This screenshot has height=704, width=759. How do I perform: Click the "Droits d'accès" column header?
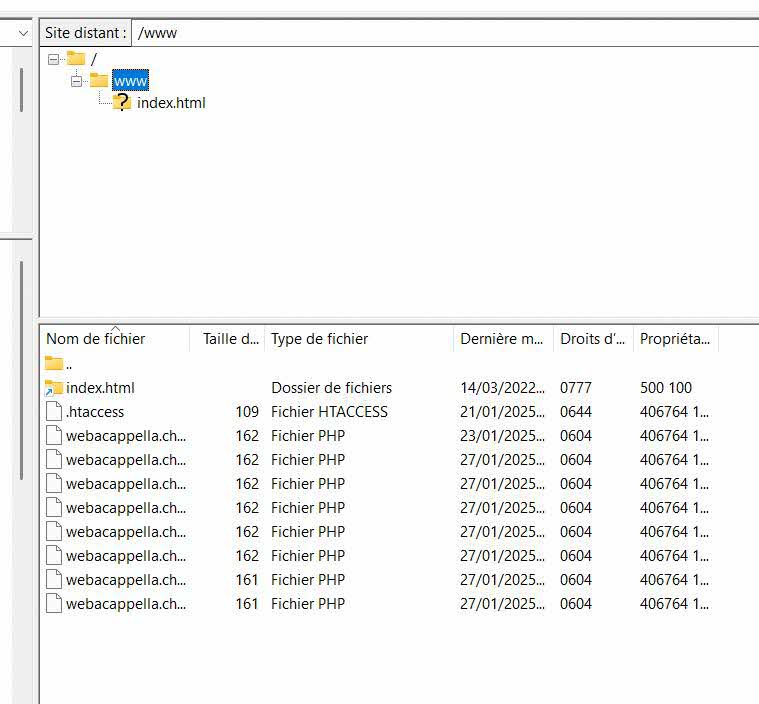pyautogui.click(x=593, y=339)
